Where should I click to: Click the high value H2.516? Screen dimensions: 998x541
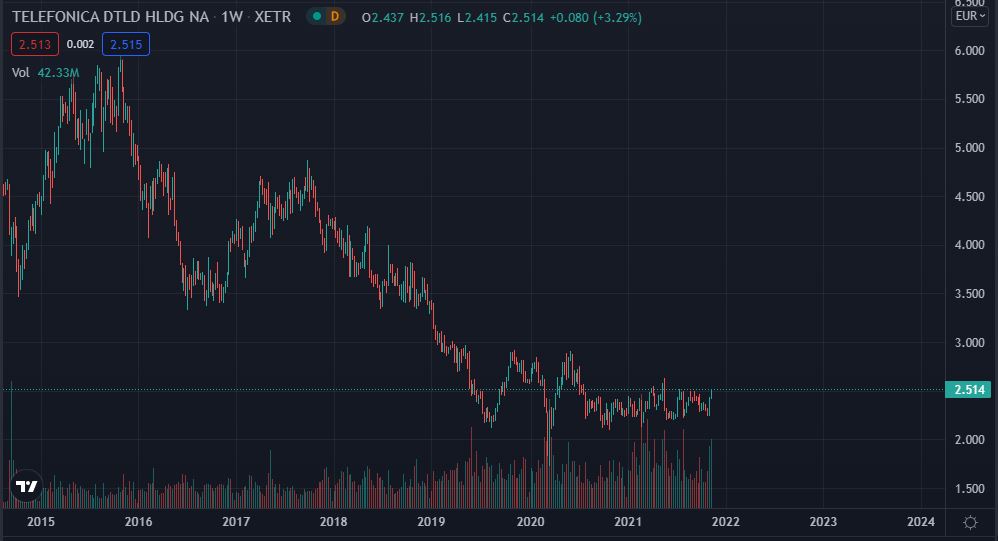tap(430, 18)
